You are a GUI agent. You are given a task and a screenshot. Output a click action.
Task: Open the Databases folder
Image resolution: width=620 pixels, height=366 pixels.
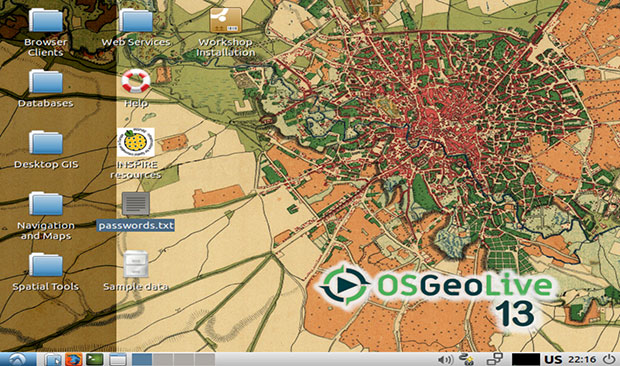point(46,82)
